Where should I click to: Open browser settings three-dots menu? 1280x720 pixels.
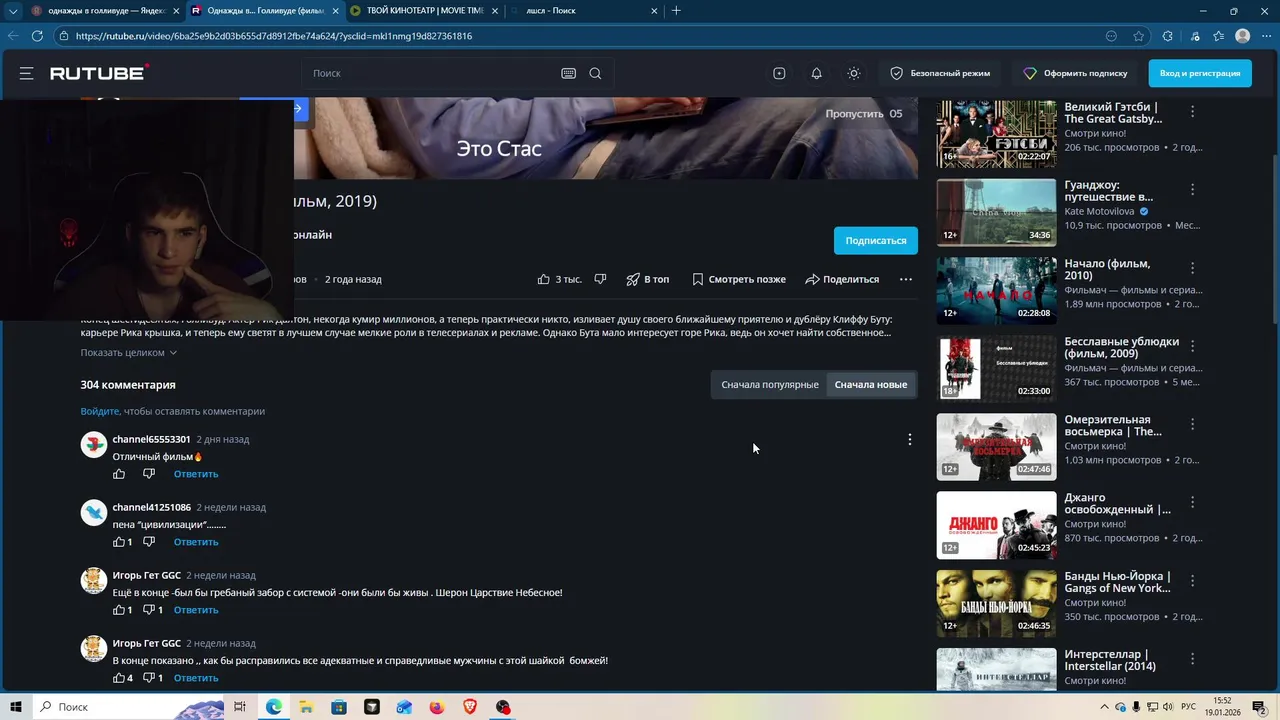[x=1266, y=36]
